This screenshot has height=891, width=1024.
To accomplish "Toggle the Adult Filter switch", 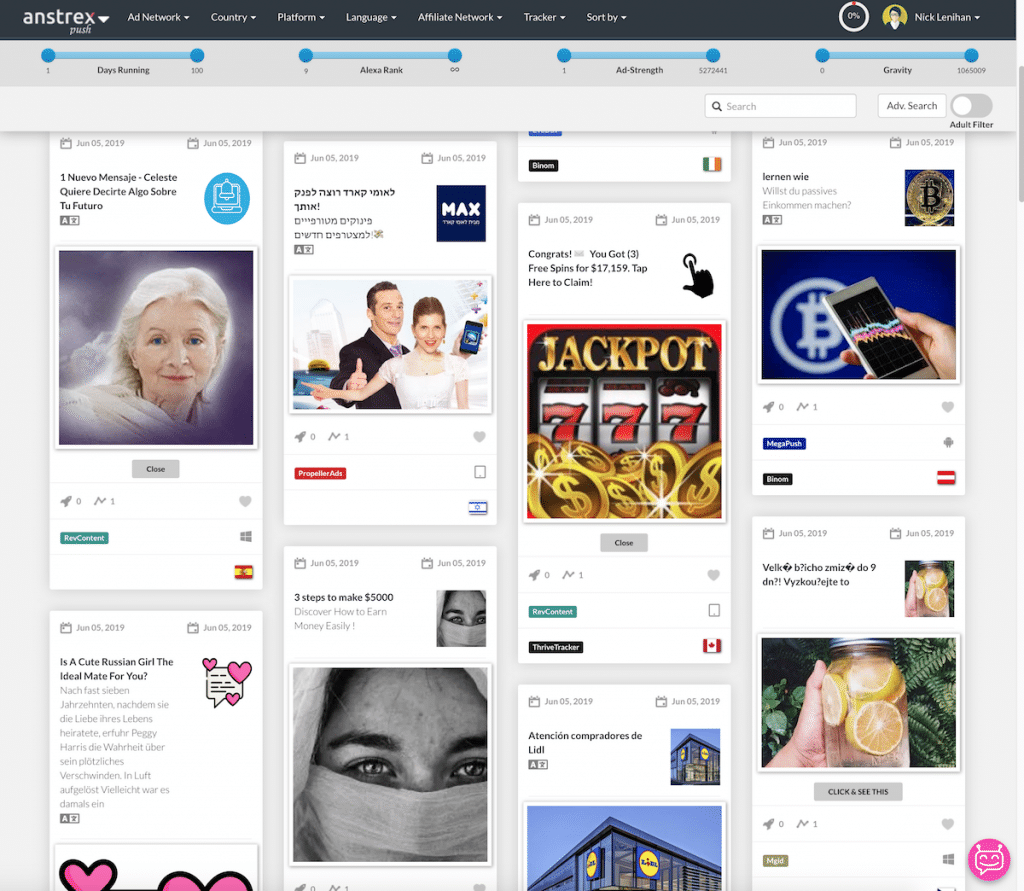I will click(970, 106).
